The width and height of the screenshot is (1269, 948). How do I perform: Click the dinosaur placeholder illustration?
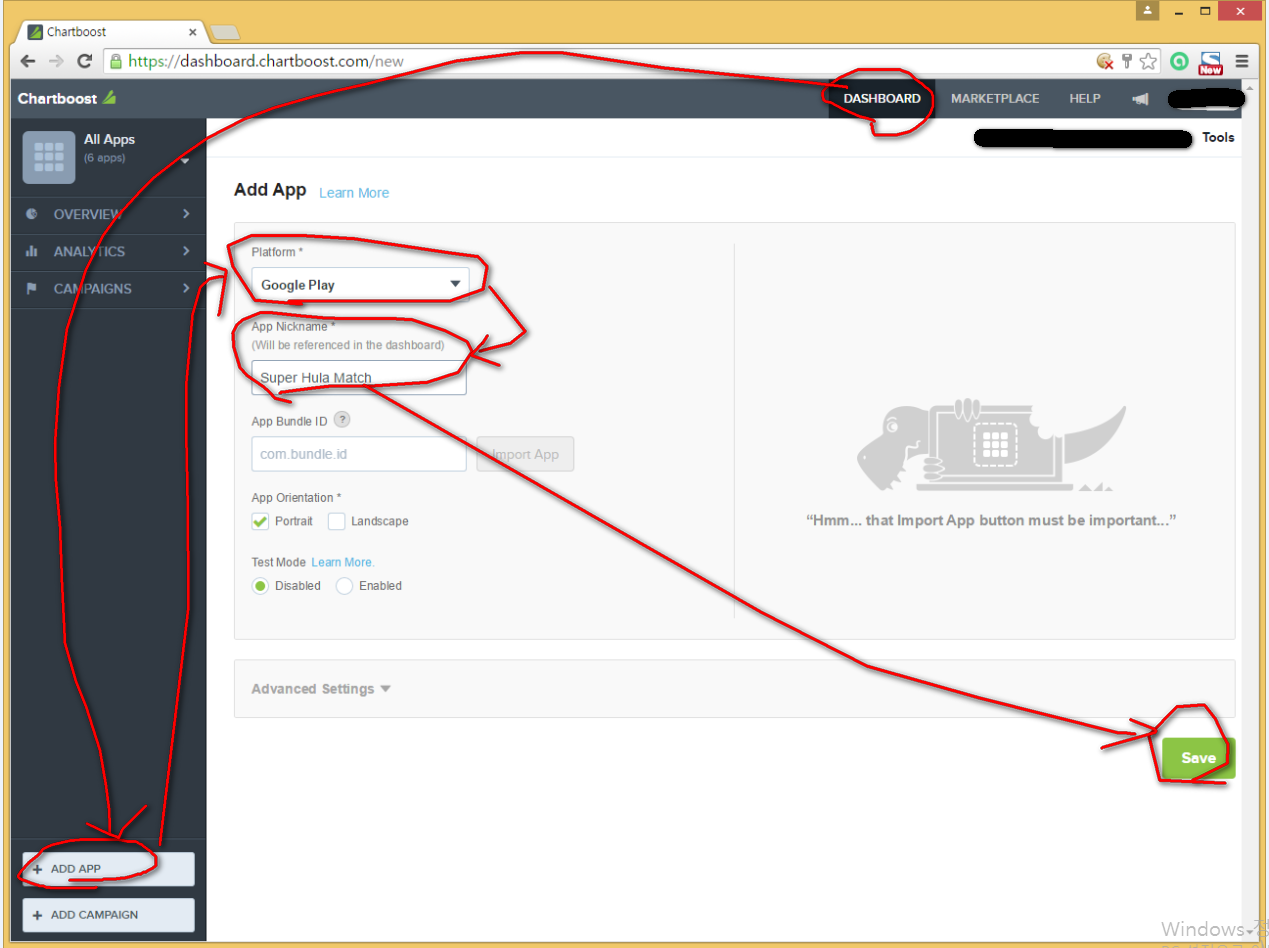pyautogui.click(x=991, y=444)
